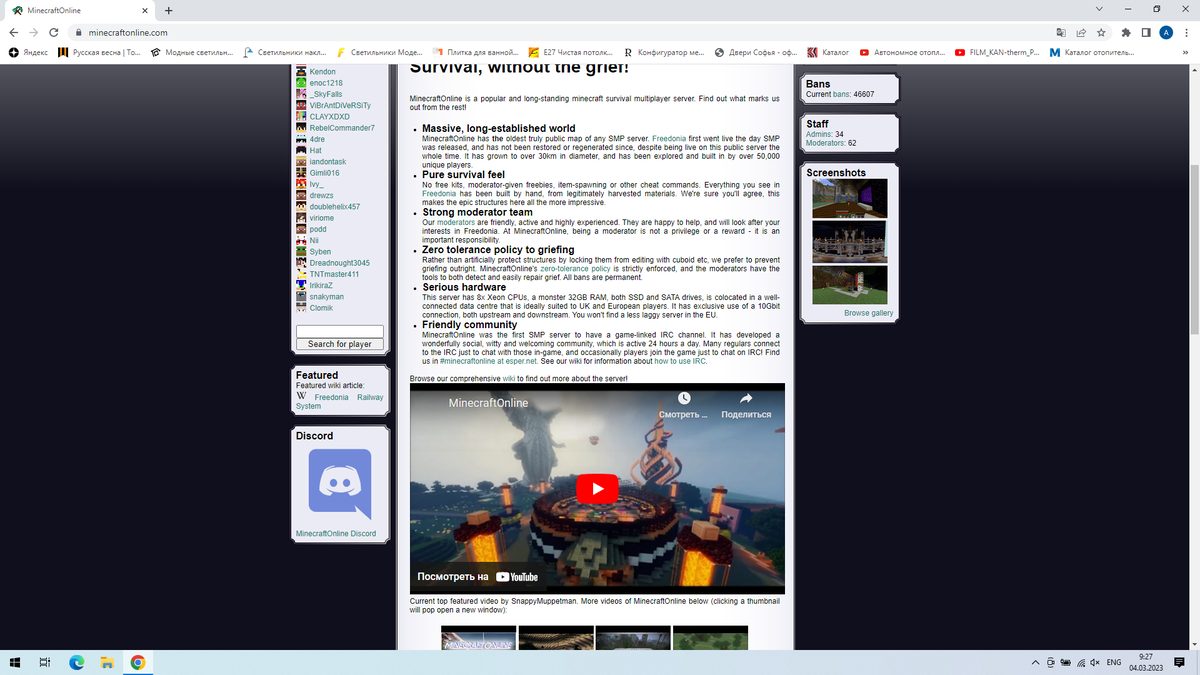
Task: Click the watch later clock icon on video
Action: click(x=684, y=398)
